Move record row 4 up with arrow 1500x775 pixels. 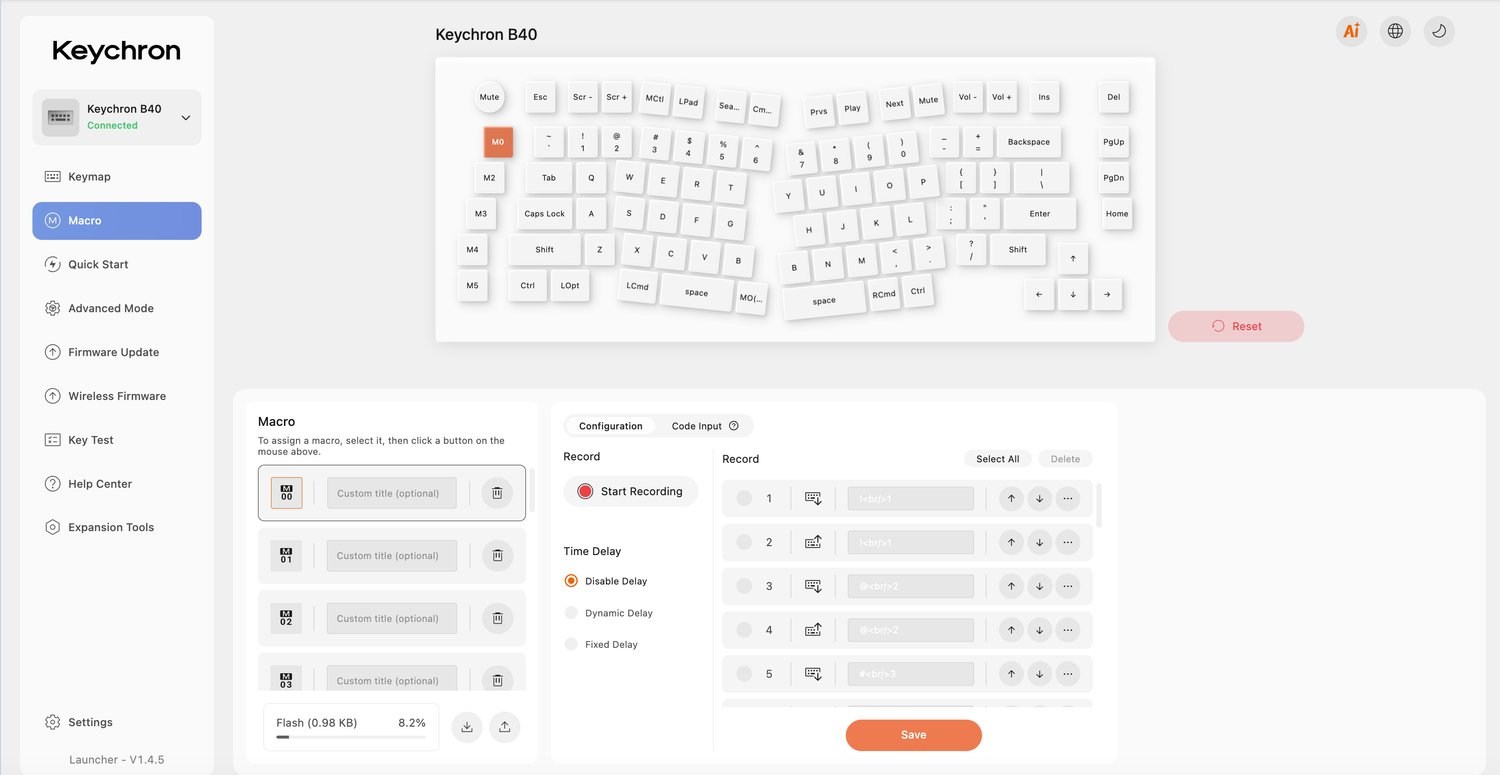click(1011, 630)
